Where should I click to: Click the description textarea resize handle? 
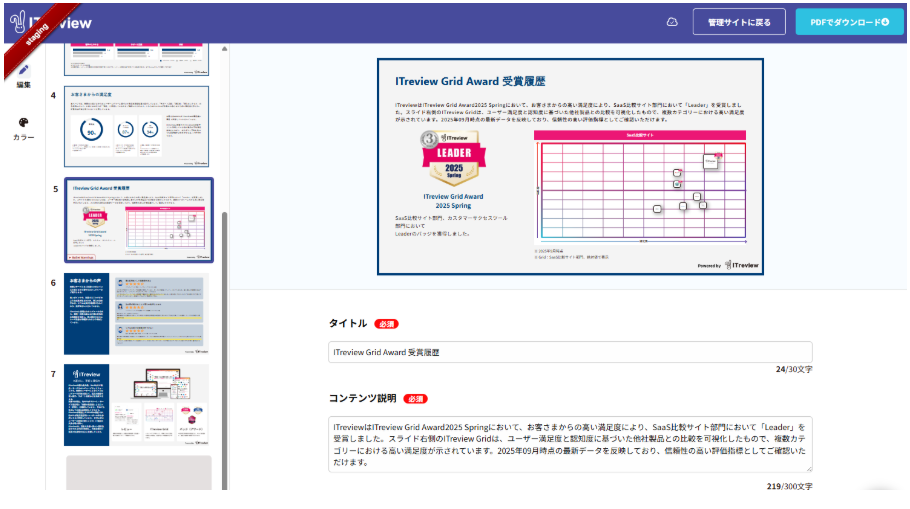point(808,466)
